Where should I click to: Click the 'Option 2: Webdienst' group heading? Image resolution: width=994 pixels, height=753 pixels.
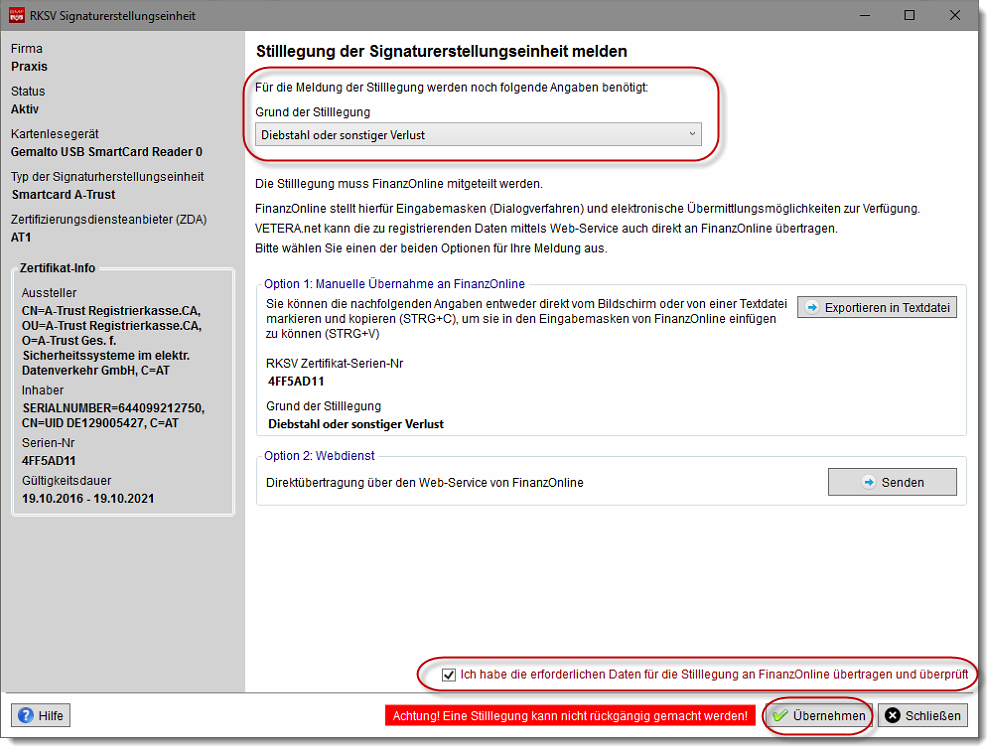point(320,456)
